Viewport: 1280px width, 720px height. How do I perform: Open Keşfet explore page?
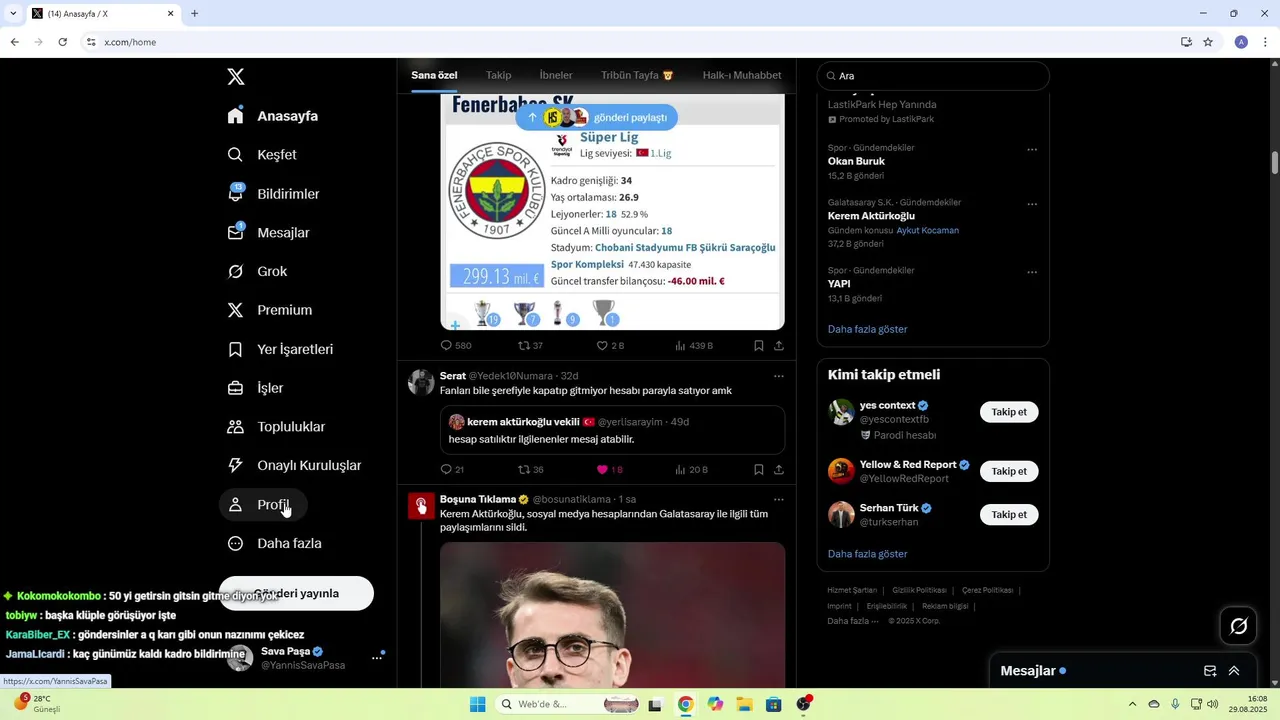click(x=262, y=155)
